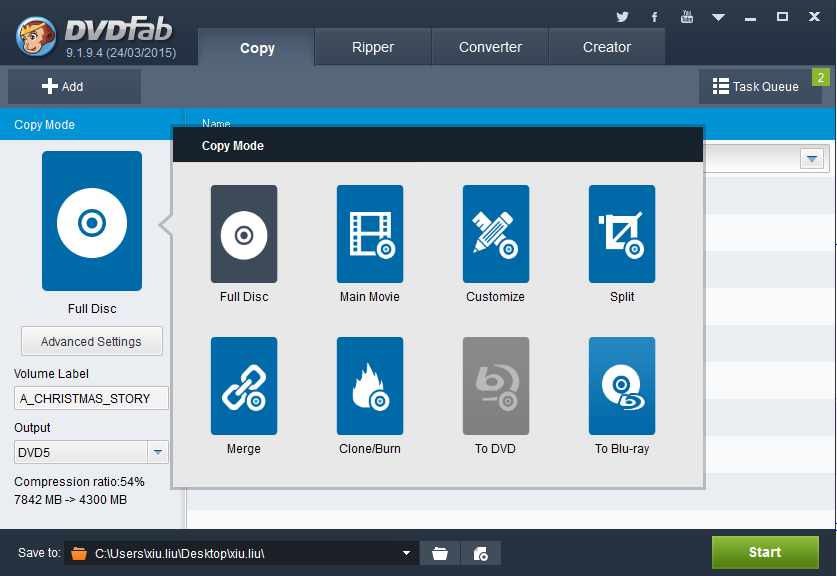Click the Clone/Burn label text
837x576 pixels.
pos(370,448)
